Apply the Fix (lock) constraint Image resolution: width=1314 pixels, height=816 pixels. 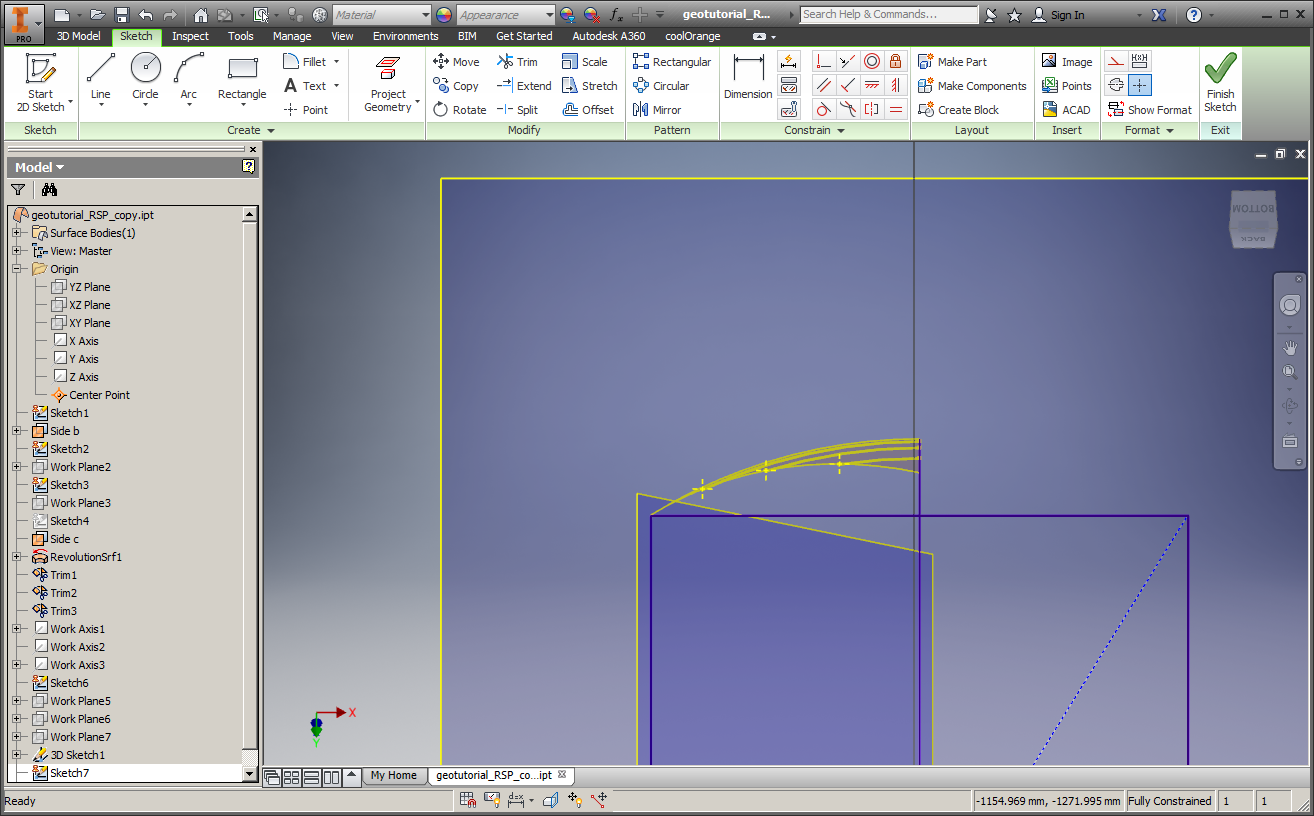point(895,62)
